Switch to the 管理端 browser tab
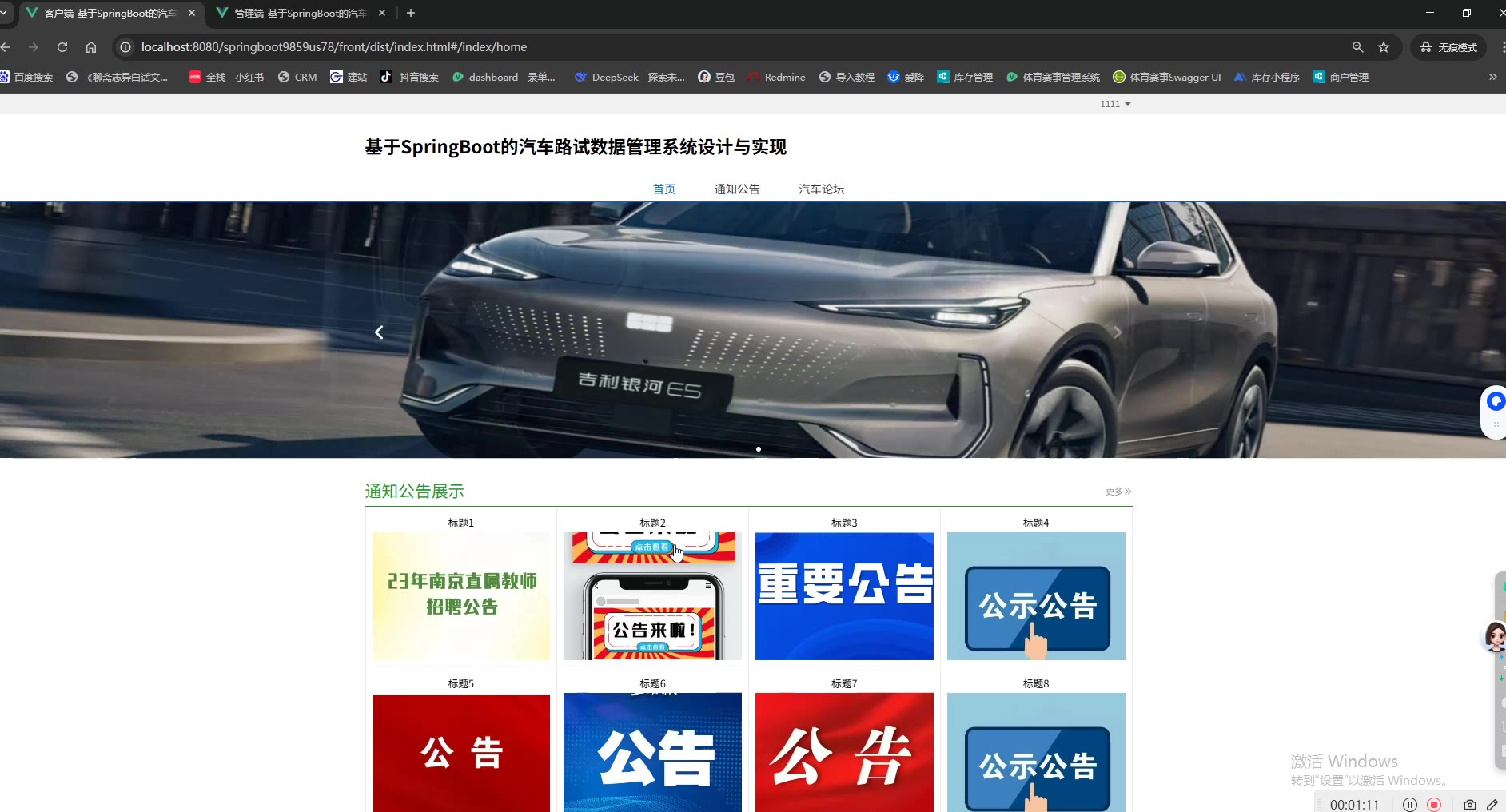 pos(301,13)
